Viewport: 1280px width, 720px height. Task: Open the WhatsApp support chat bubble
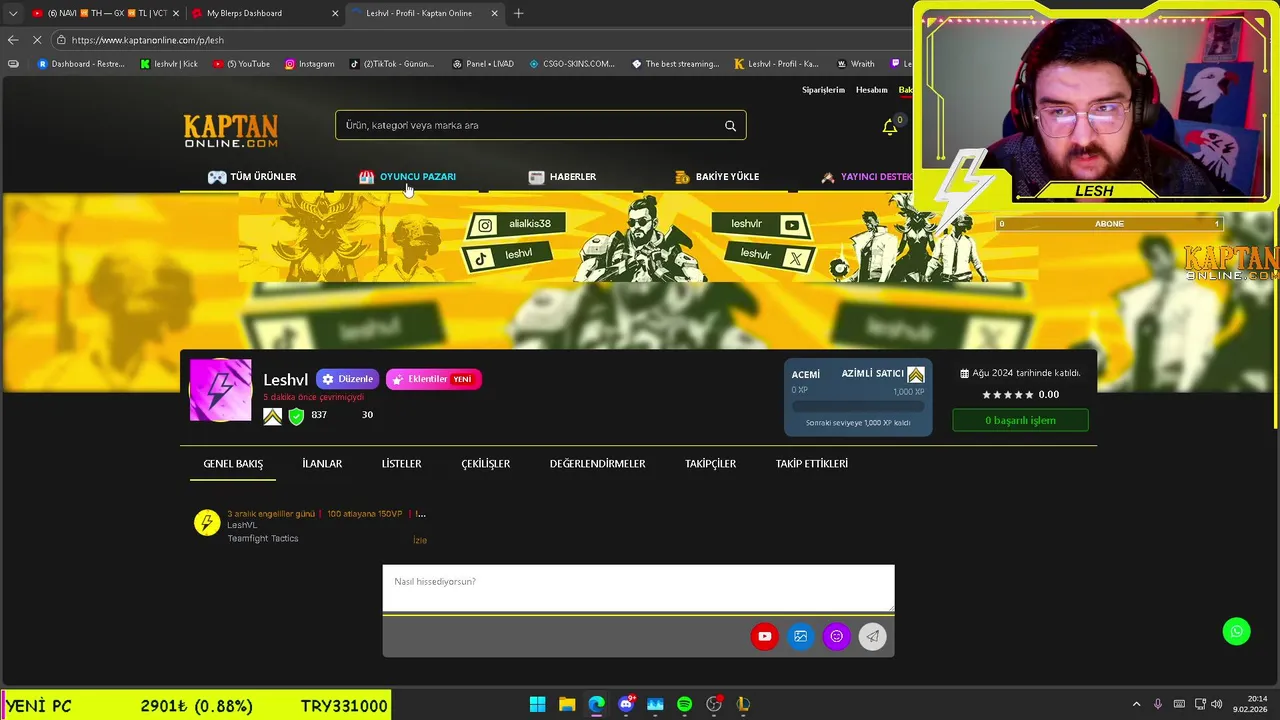click(1237, 631)
